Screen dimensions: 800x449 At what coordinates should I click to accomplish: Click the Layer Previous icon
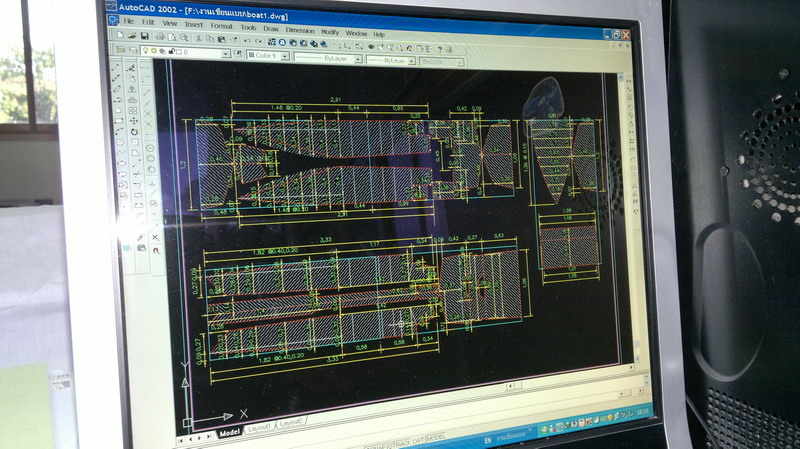point(237,54)
